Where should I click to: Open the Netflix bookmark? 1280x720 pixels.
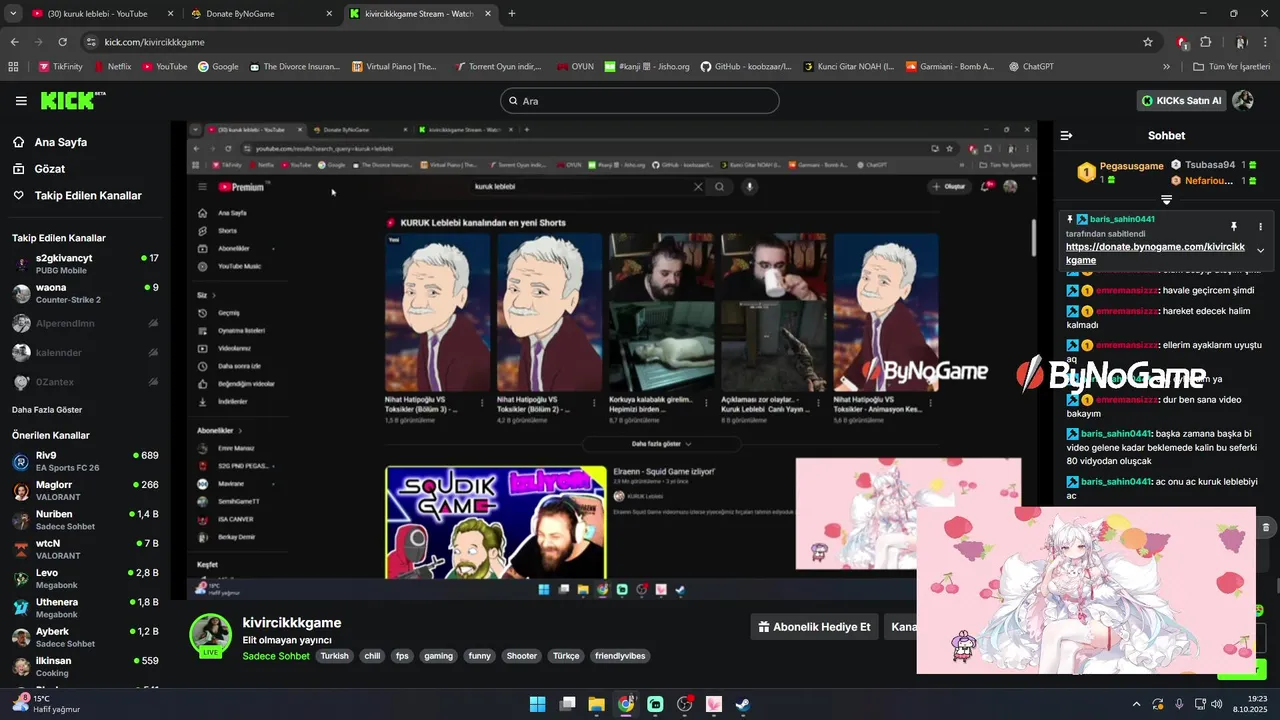(112, 67)
